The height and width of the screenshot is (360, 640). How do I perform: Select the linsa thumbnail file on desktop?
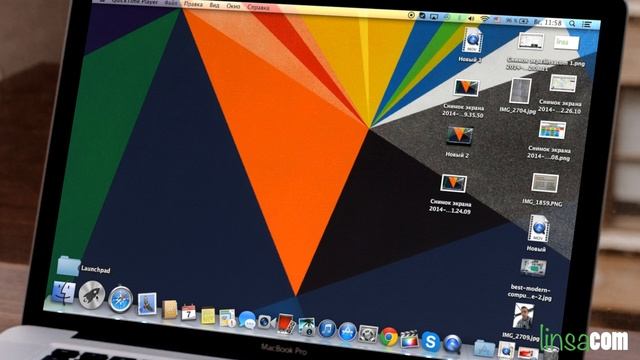click(566, 43)
